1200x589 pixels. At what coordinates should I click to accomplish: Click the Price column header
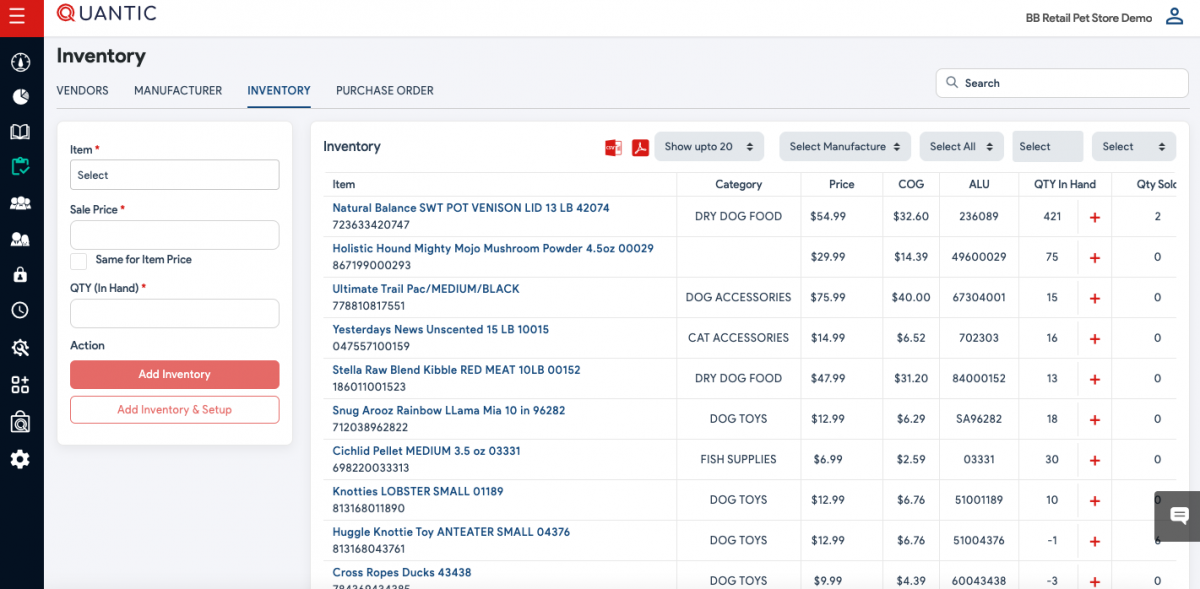842,184
